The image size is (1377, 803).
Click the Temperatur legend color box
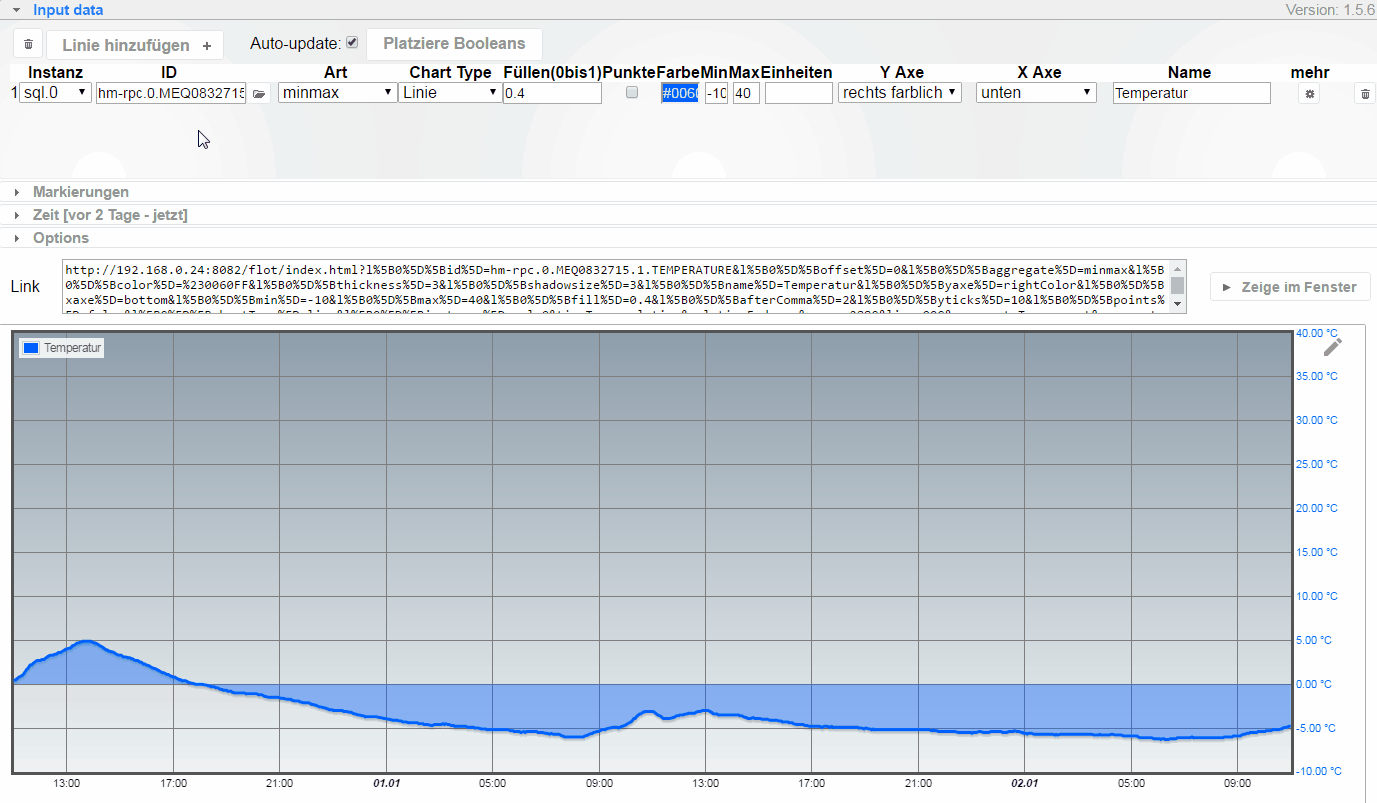tap(31, 348)
